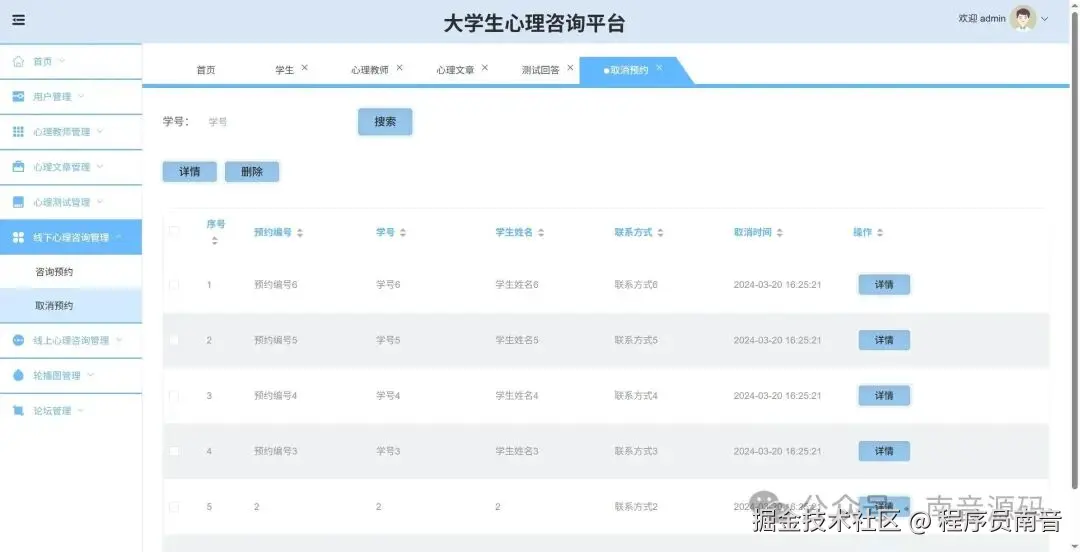This screenshot has height=552, width=1080.
Task: Click the 心理文章管理 briefcase icon
Action: tap(19, 167)
